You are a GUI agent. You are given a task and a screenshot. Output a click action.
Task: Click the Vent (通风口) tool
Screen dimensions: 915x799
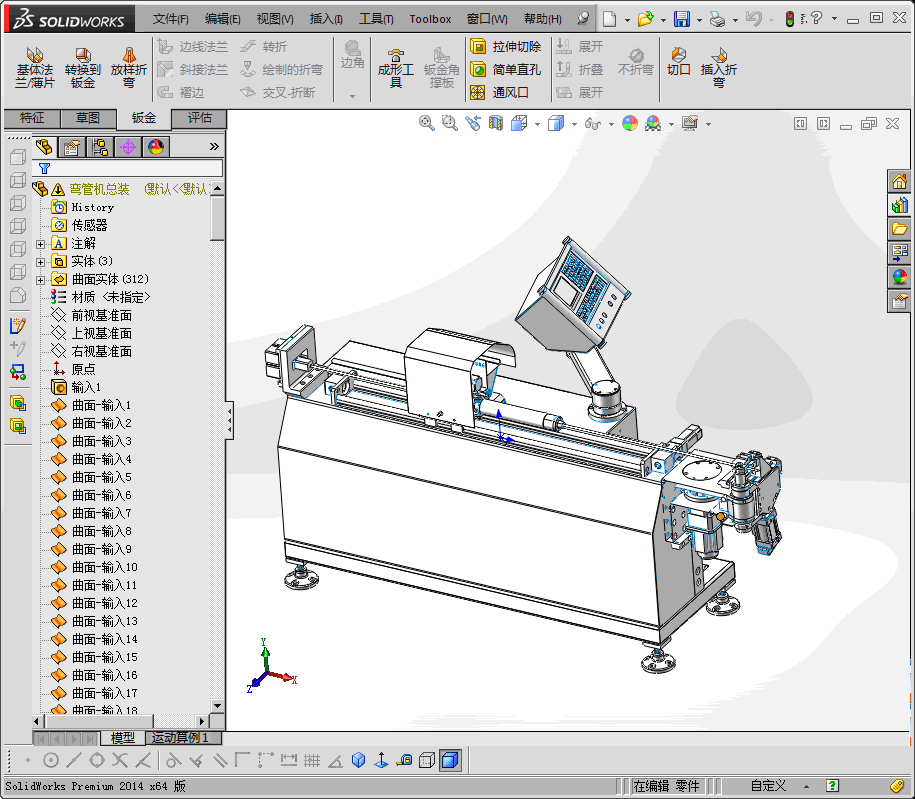[x=500, y=92]
